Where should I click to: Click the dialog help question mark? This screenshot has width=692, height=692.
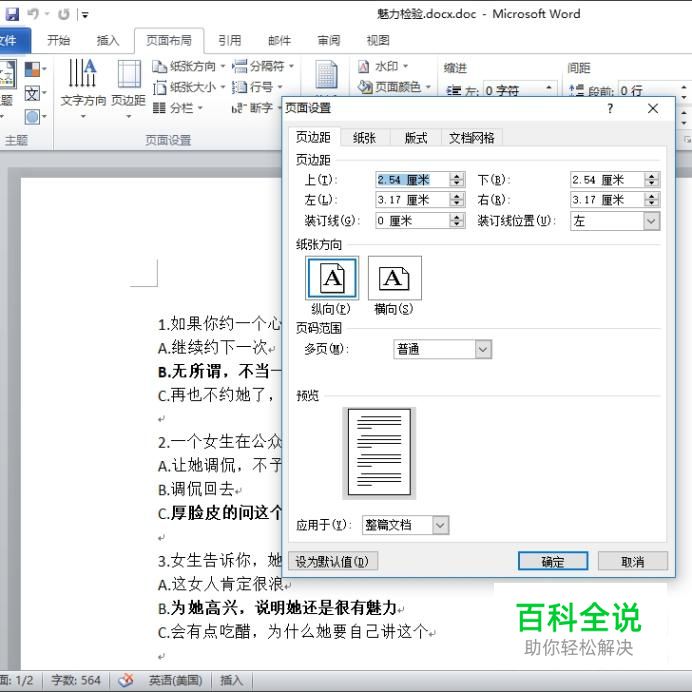coord(610,109)
